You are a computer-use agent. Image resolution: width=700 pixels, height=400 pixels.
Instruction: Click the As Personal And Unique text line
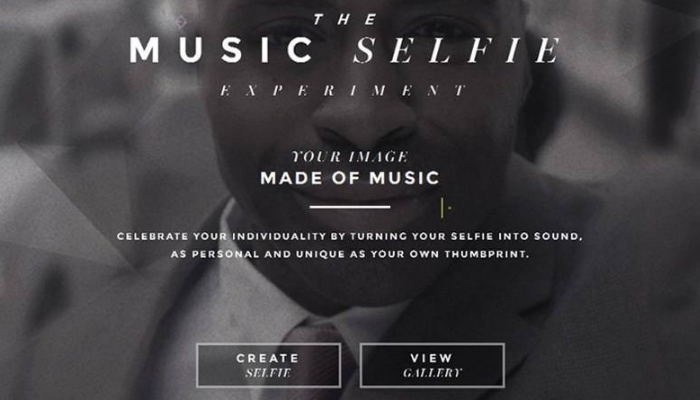click(350, 254)
